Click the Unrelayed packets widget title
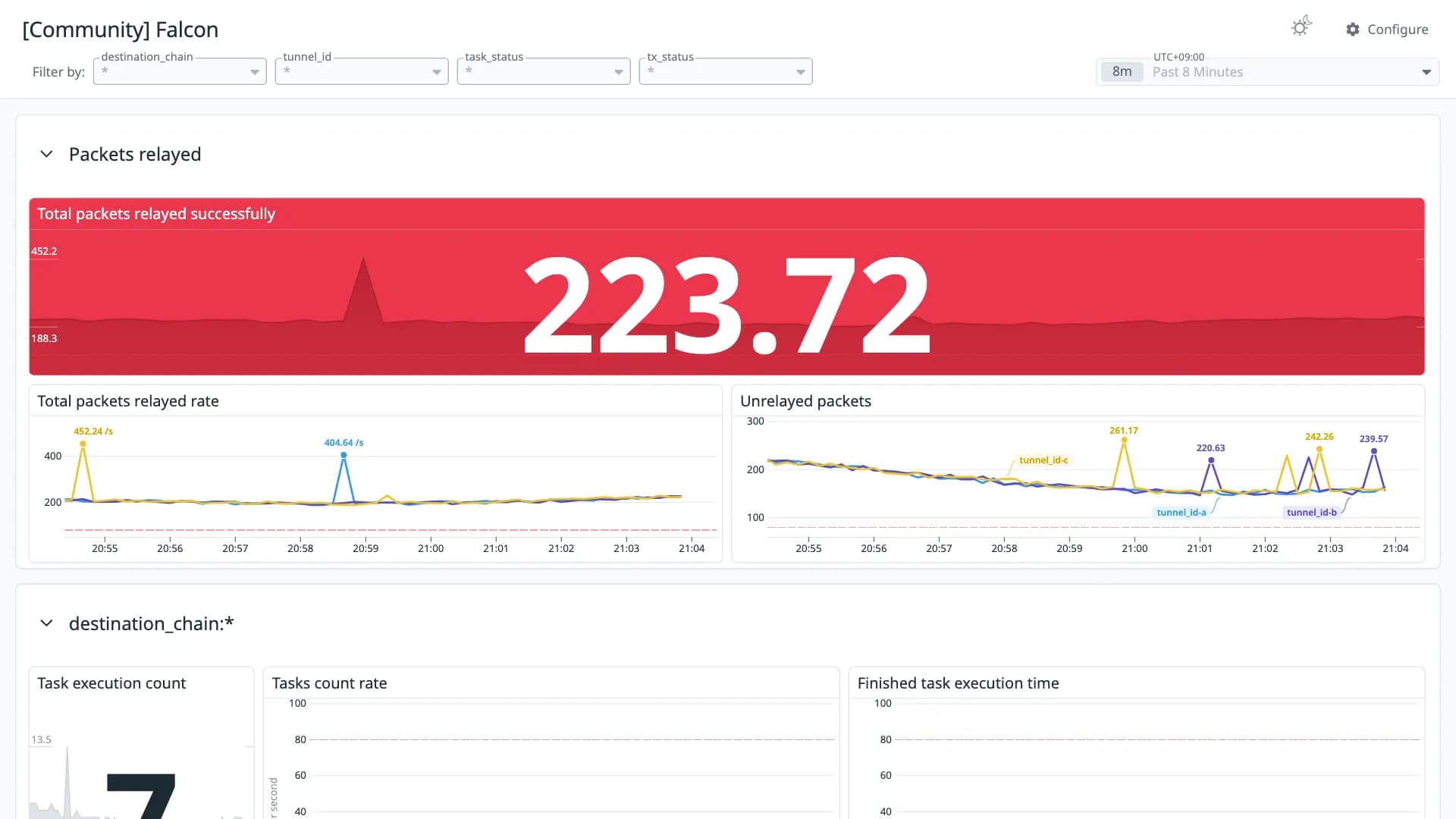Image resolution: width=1456 pixels, height=819 pixels. coord(805,401)
